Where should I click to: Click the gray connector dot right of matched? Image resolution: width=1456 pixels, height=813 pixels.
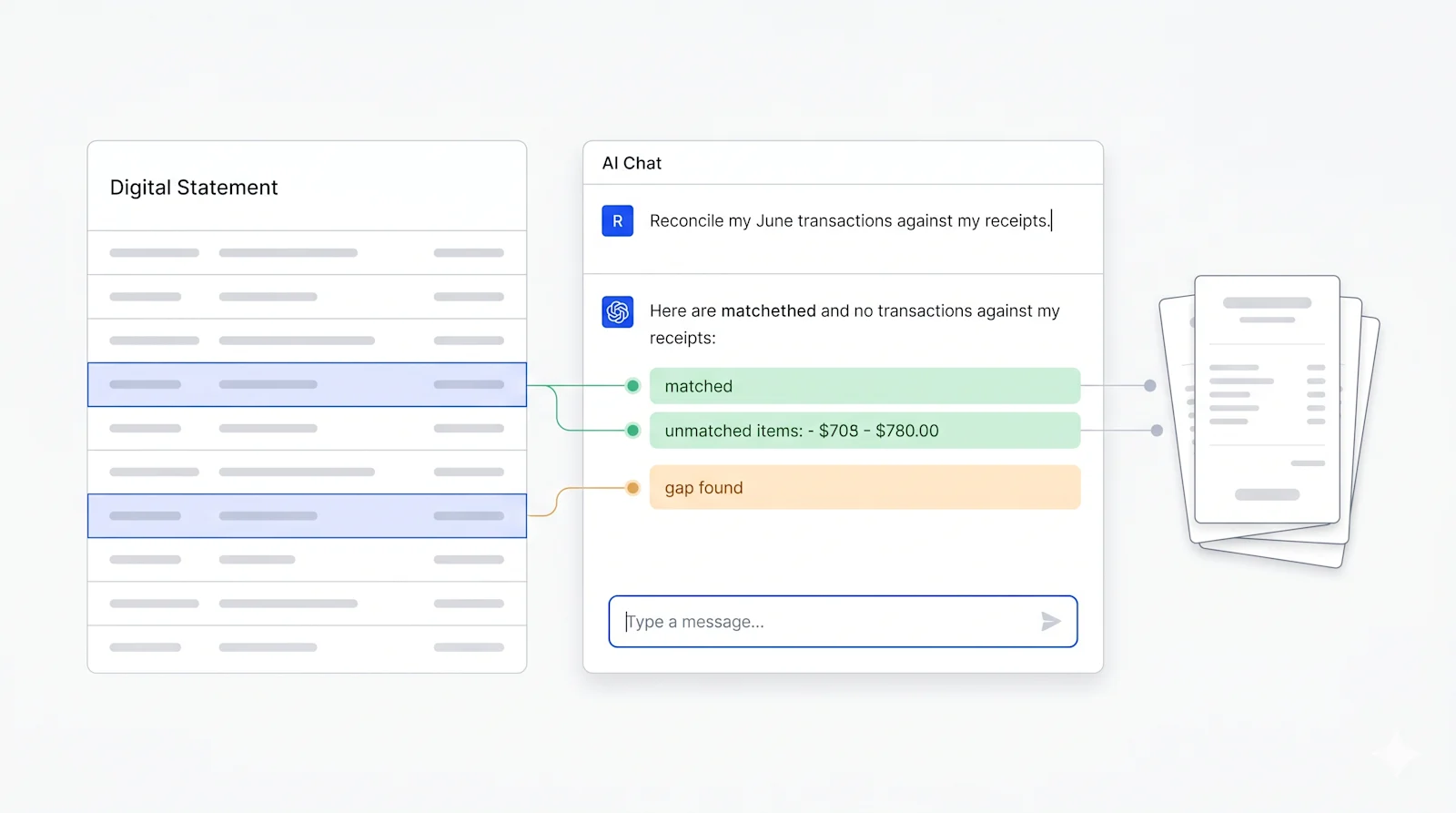[x=1150, y=386]
